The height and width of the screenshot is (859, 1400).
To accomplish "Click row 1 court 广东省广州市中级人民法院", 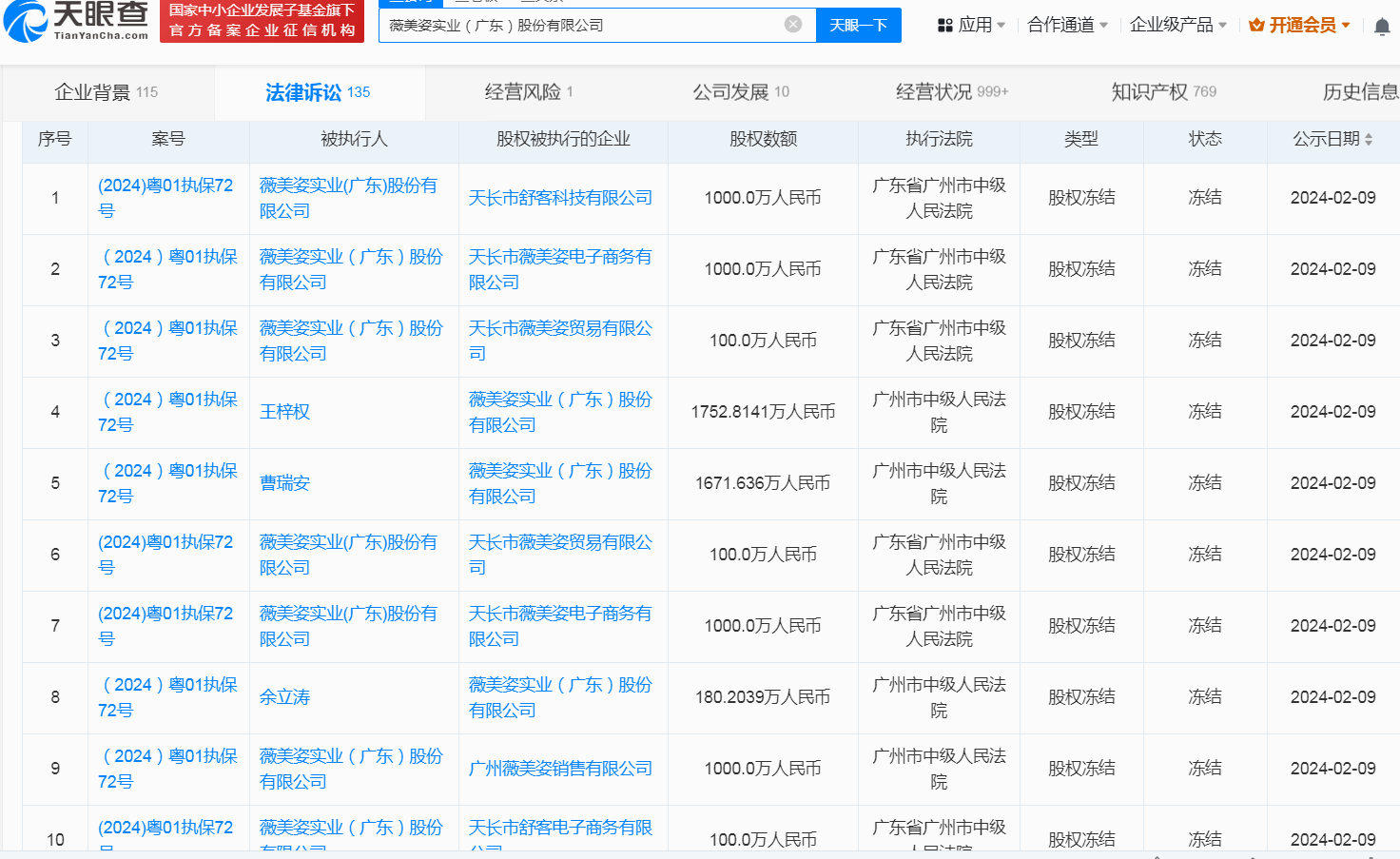I will [939, 198].
